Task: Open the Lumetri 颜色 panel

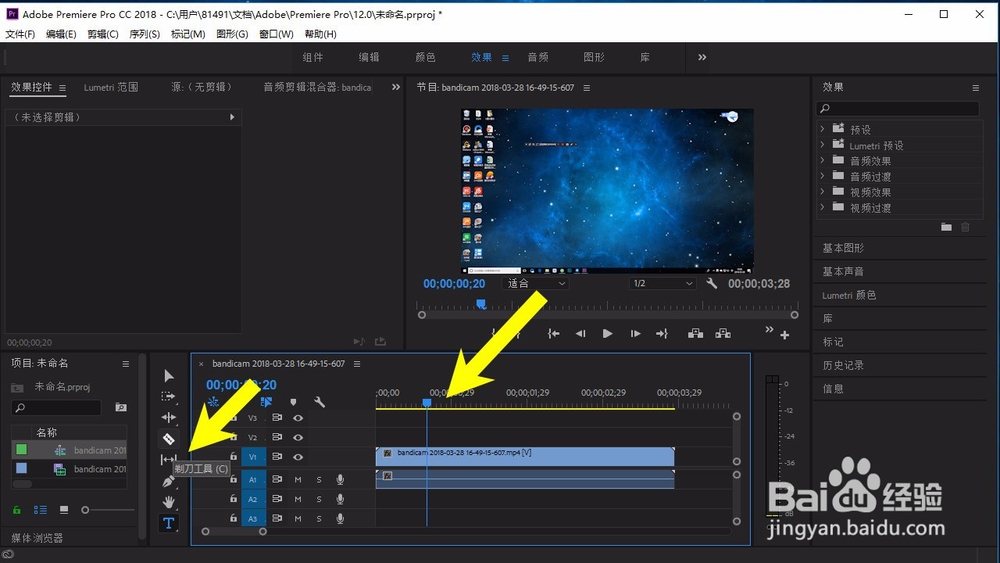Action: tap(849, 295)
